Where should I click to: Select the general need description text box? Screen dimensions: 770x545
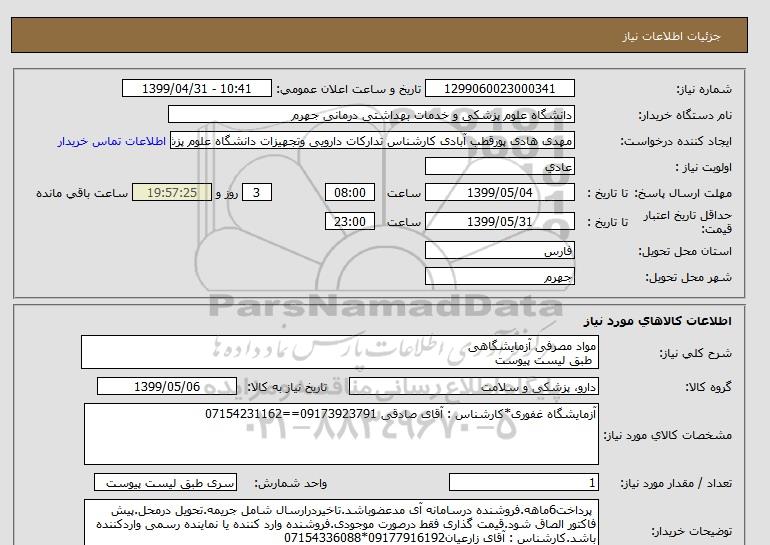click(340, 353)
